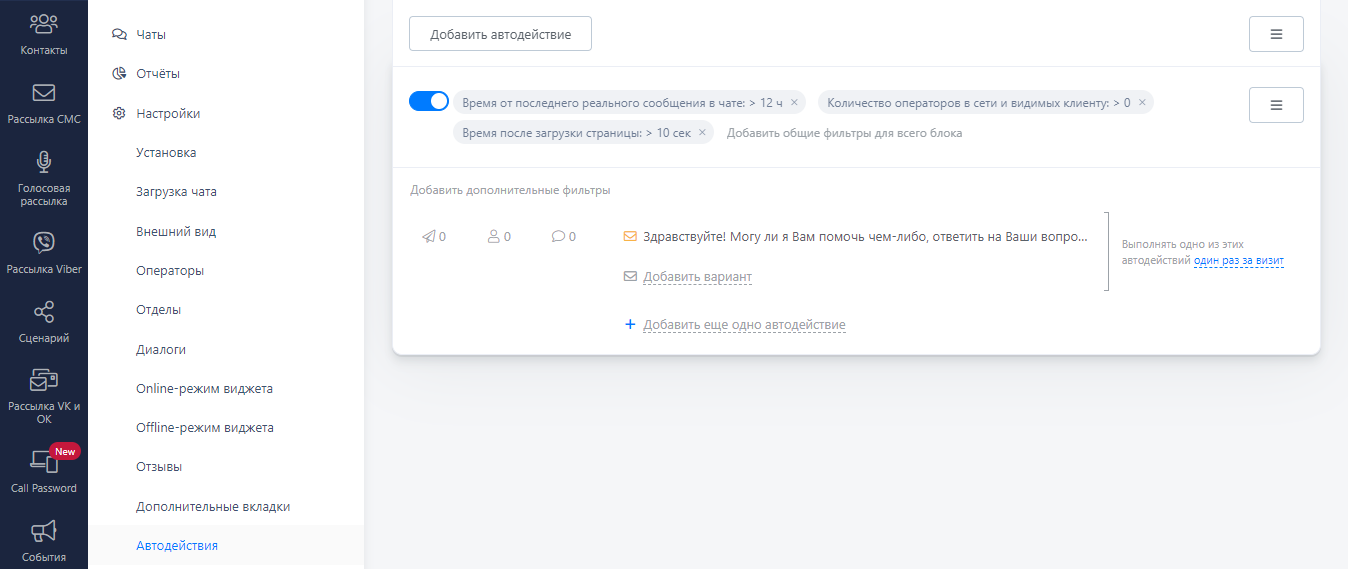Remove the '> 12 ч' time filter
Image resolution: width=1348 pixels, height=569 pixels.
click(x=794, y=103)
